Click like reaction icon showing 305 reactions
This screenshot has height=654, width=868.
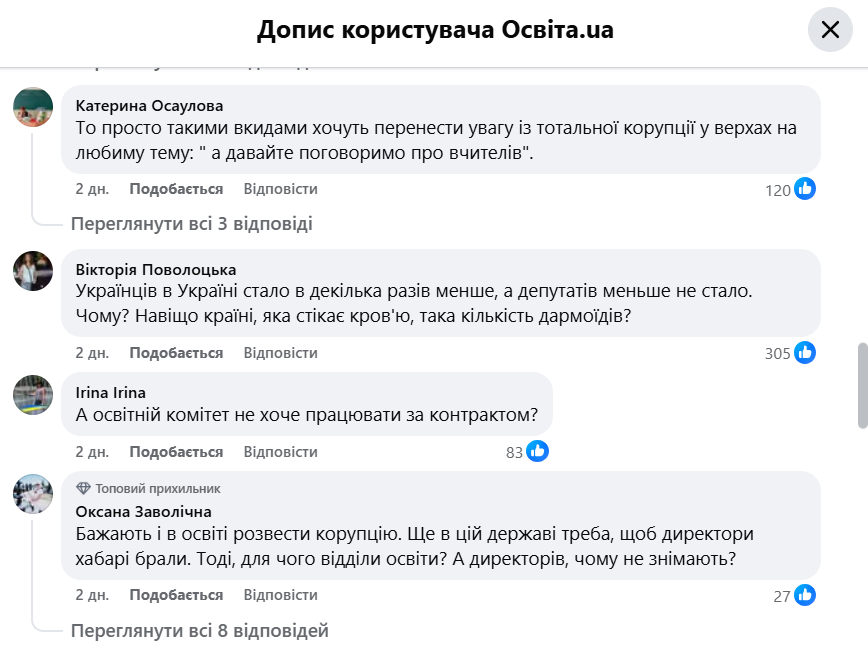coord(805,352)
